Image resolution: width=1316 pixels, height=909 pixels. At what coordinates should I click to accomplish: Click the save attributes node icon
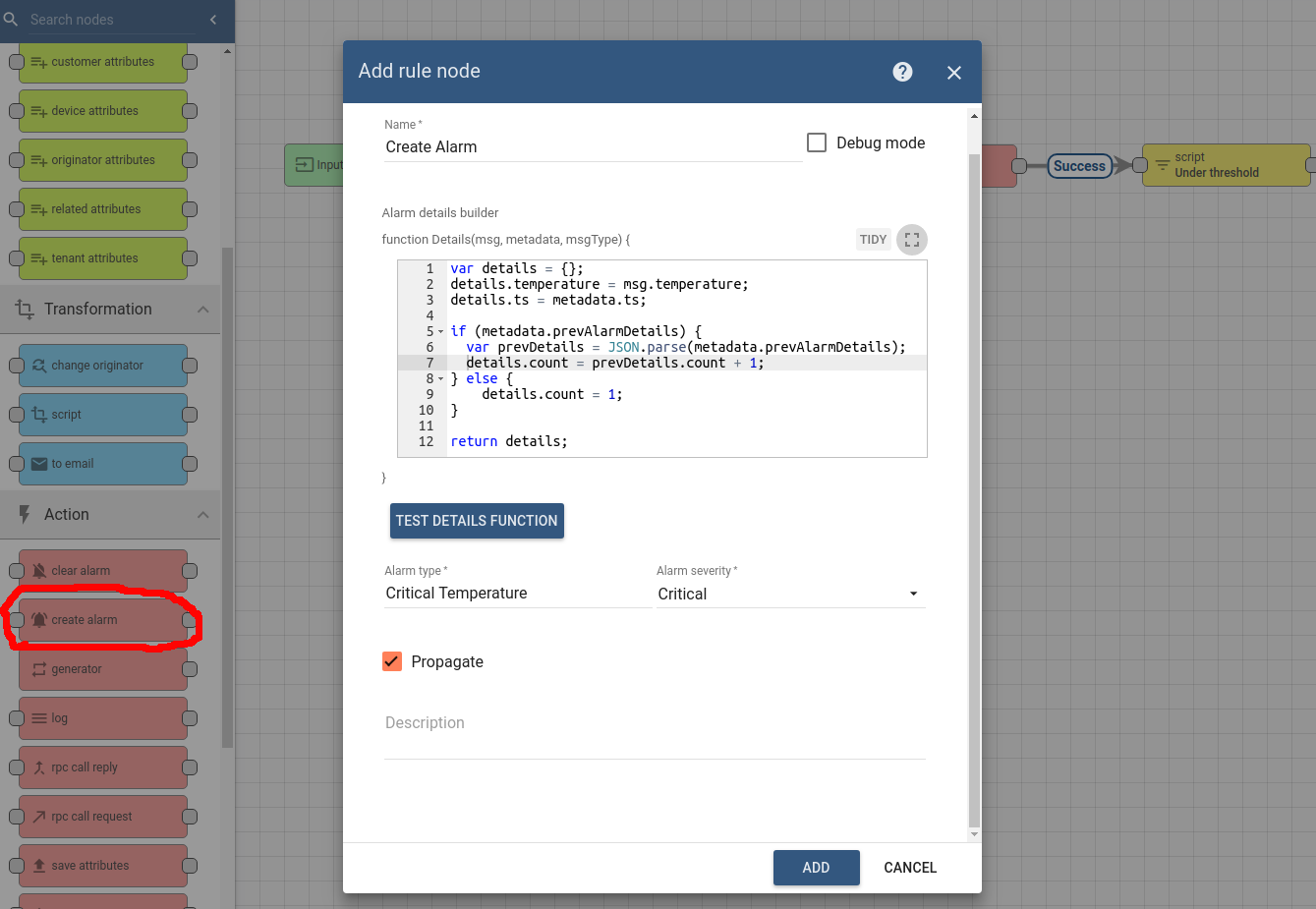39,866
